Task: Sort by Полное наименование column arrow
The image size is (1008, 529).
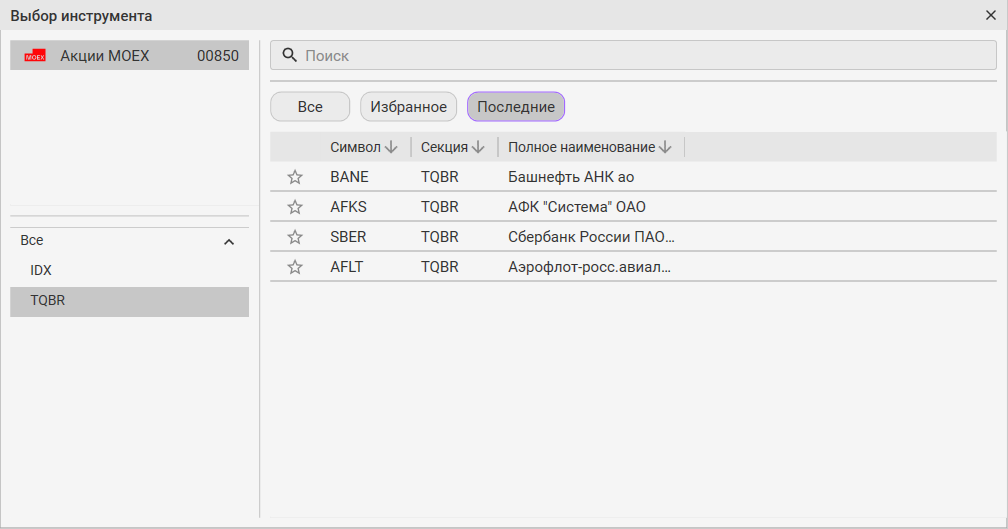Action: click(x=665, y=147)
